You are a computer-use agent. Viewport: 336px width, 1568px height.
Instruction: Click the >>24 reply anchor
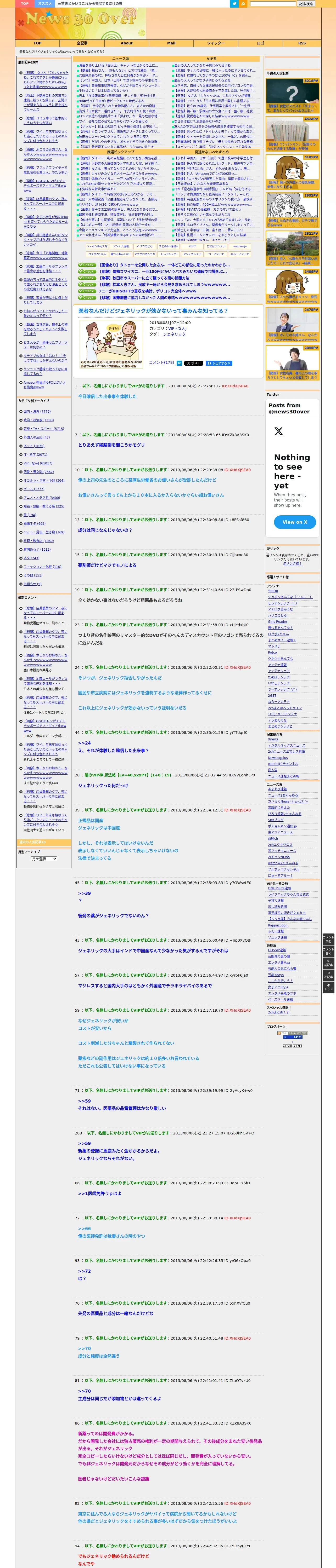tap(84, 743)
